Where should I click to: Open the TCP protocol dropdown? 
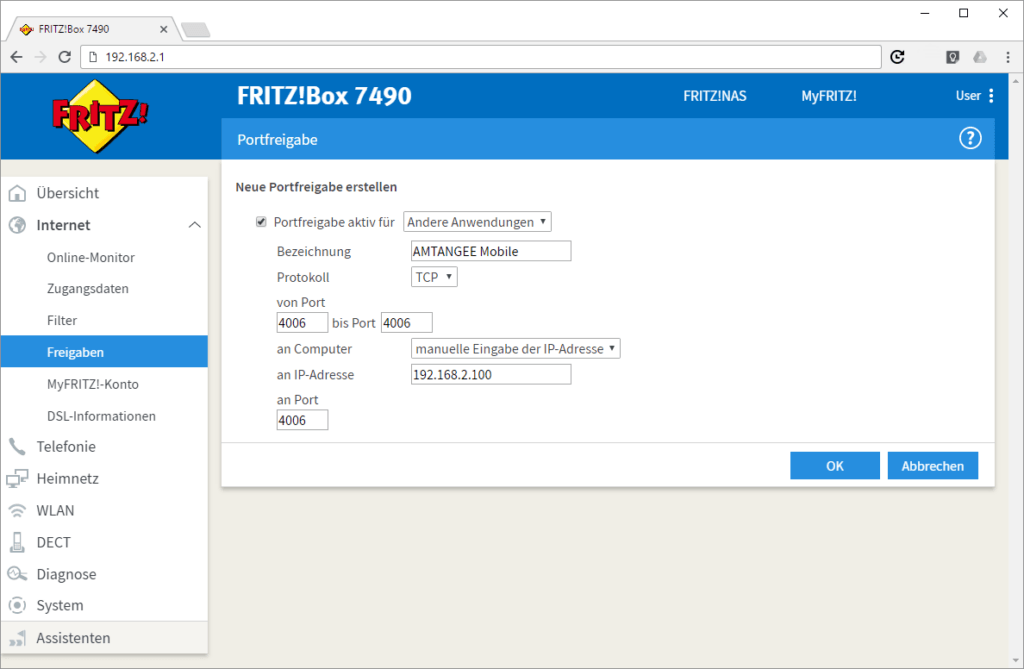coord(434,277)
